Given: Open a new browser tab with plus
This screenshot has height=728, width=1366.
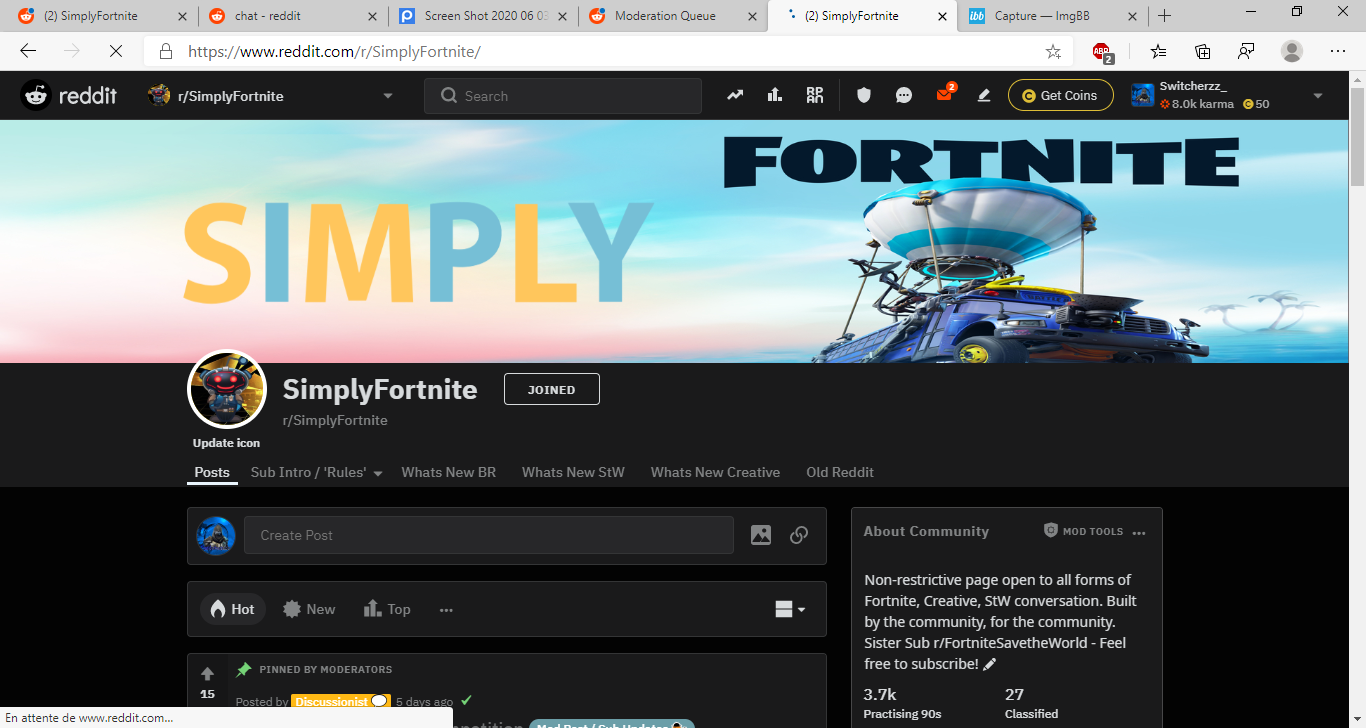Looking at the screenshot, I should pyautogui.click(x=1164, y=16).
